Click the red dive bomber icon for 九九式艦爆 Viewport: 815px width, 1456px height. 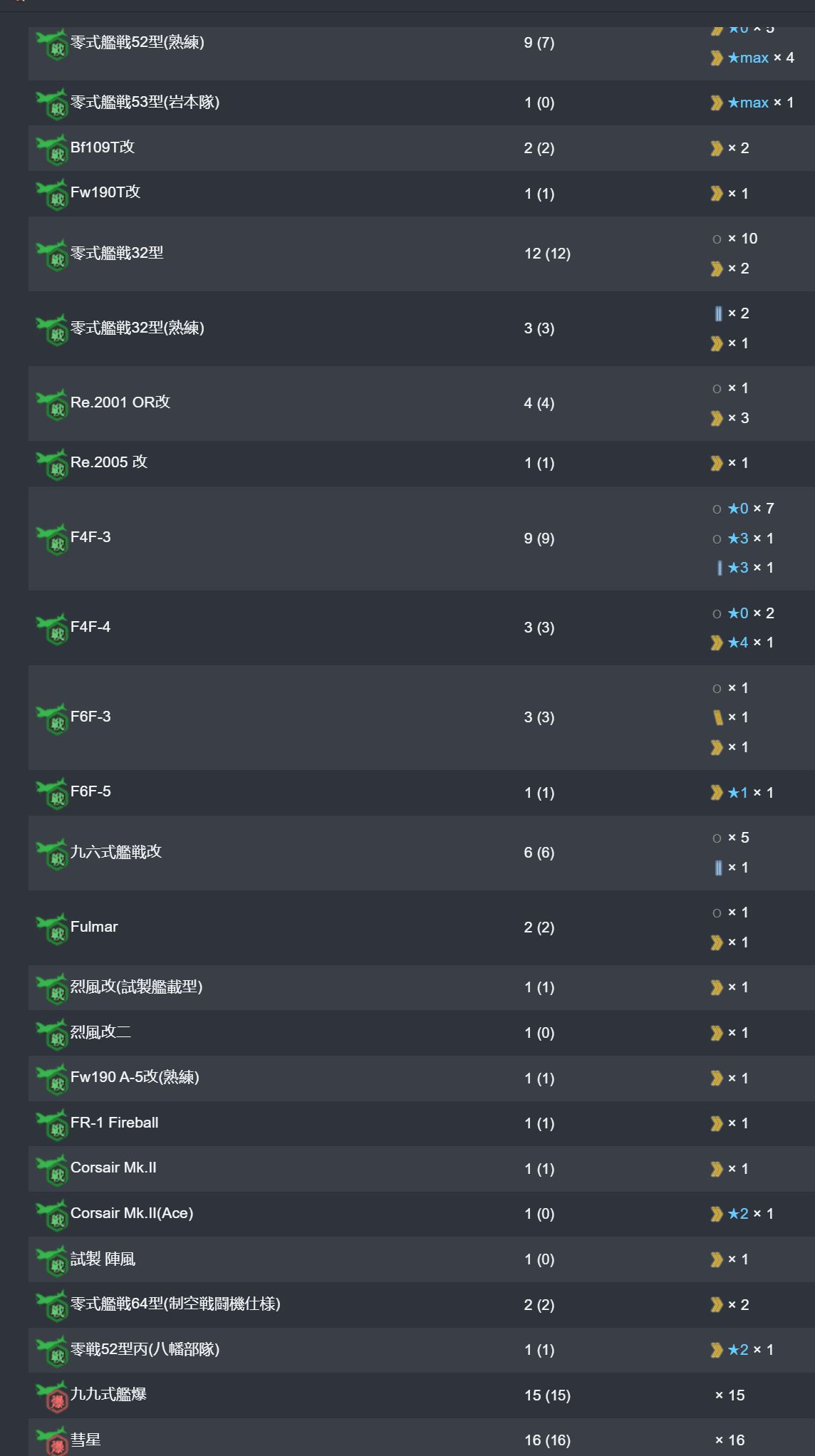pyautogui.click(x=52, y=1396)
